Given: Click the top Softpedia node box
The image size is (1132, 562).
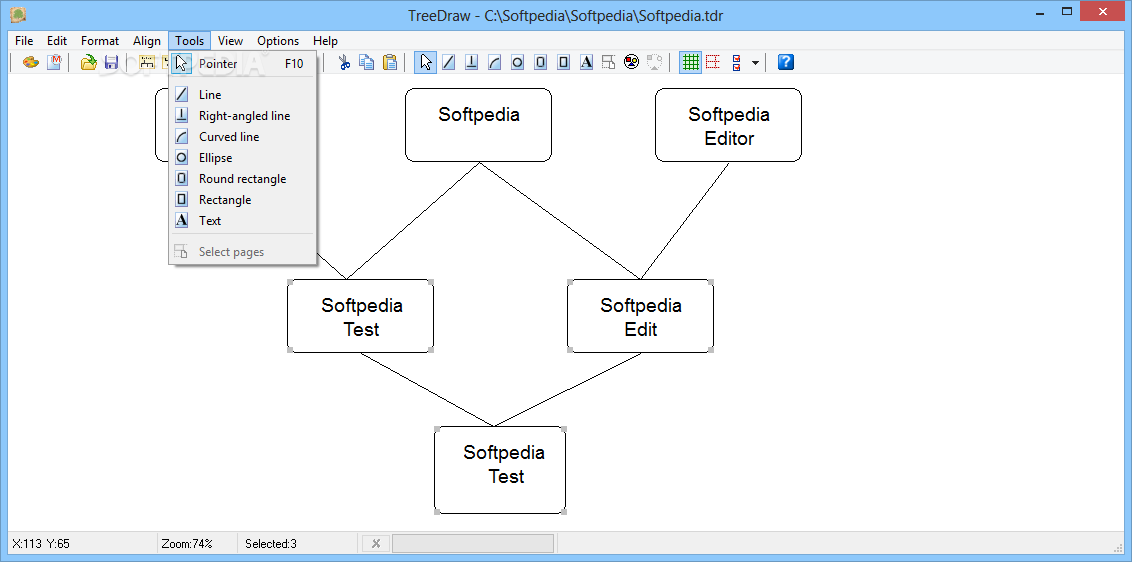Looking at the screenshot, I should click(x=478, y=125).
